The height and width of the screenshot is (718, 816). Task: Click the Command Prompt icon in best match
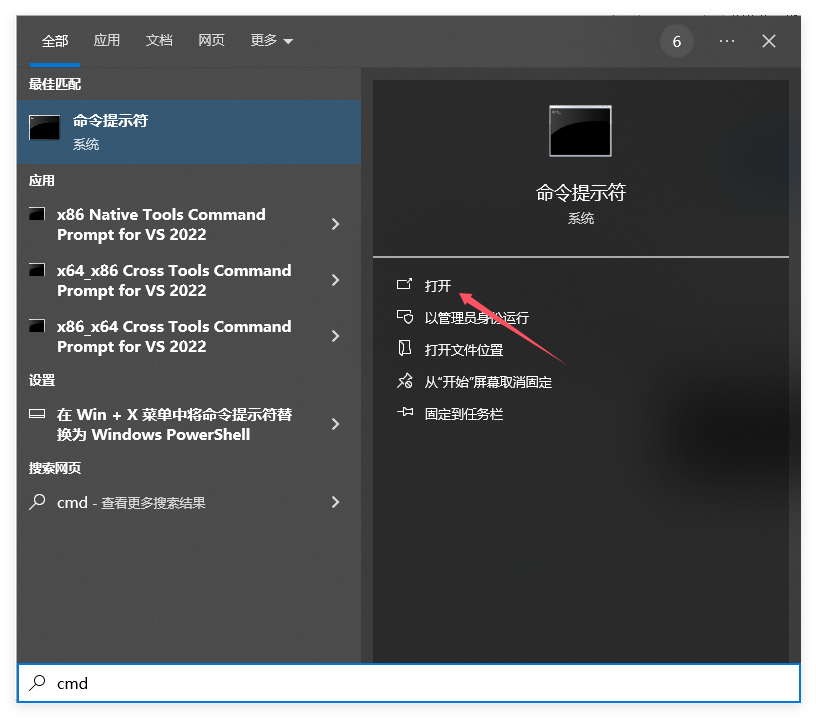(x=45, y=128)
